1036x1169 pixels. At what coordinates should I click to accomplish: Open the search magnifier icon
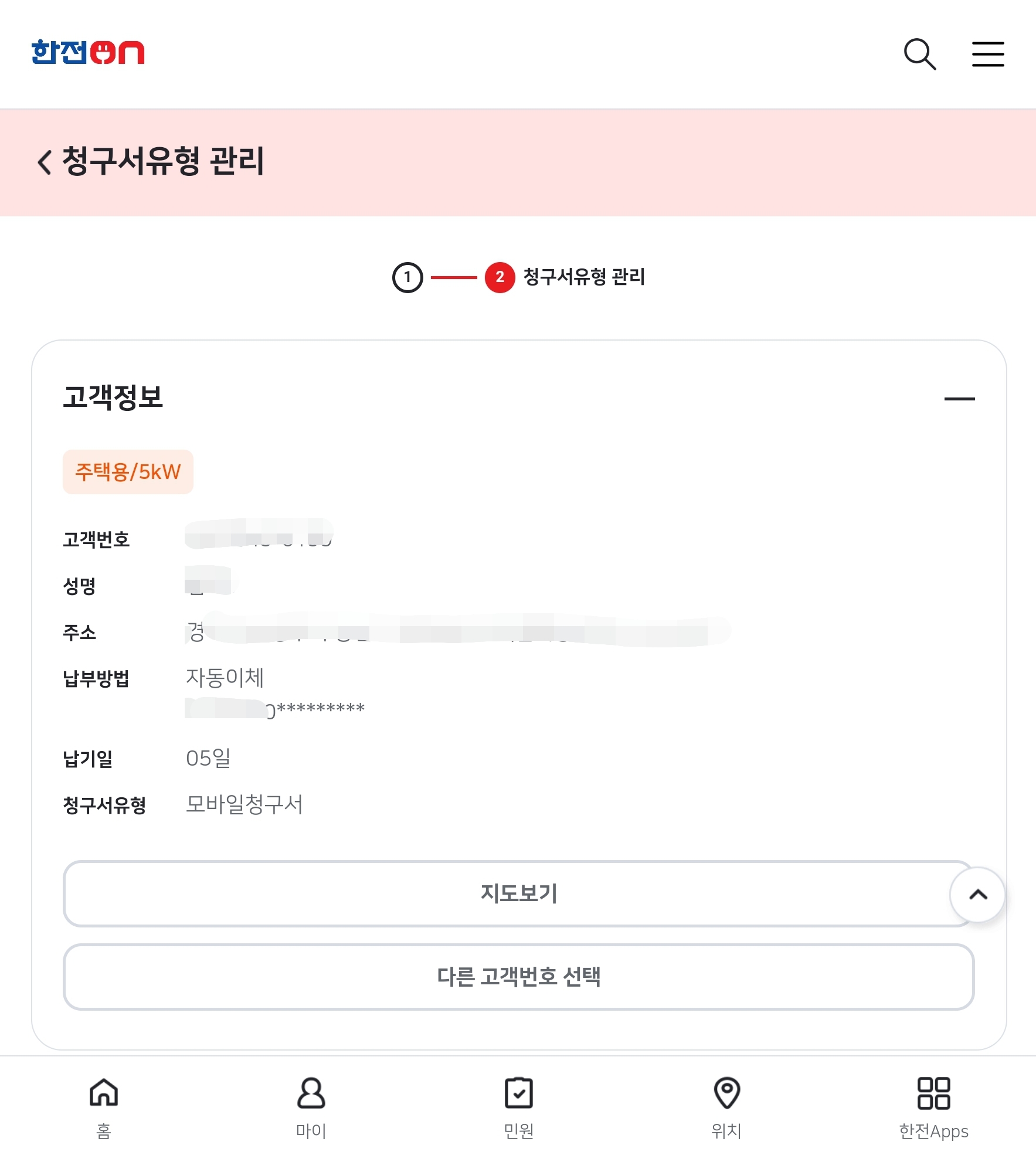(x=919, y=54)
